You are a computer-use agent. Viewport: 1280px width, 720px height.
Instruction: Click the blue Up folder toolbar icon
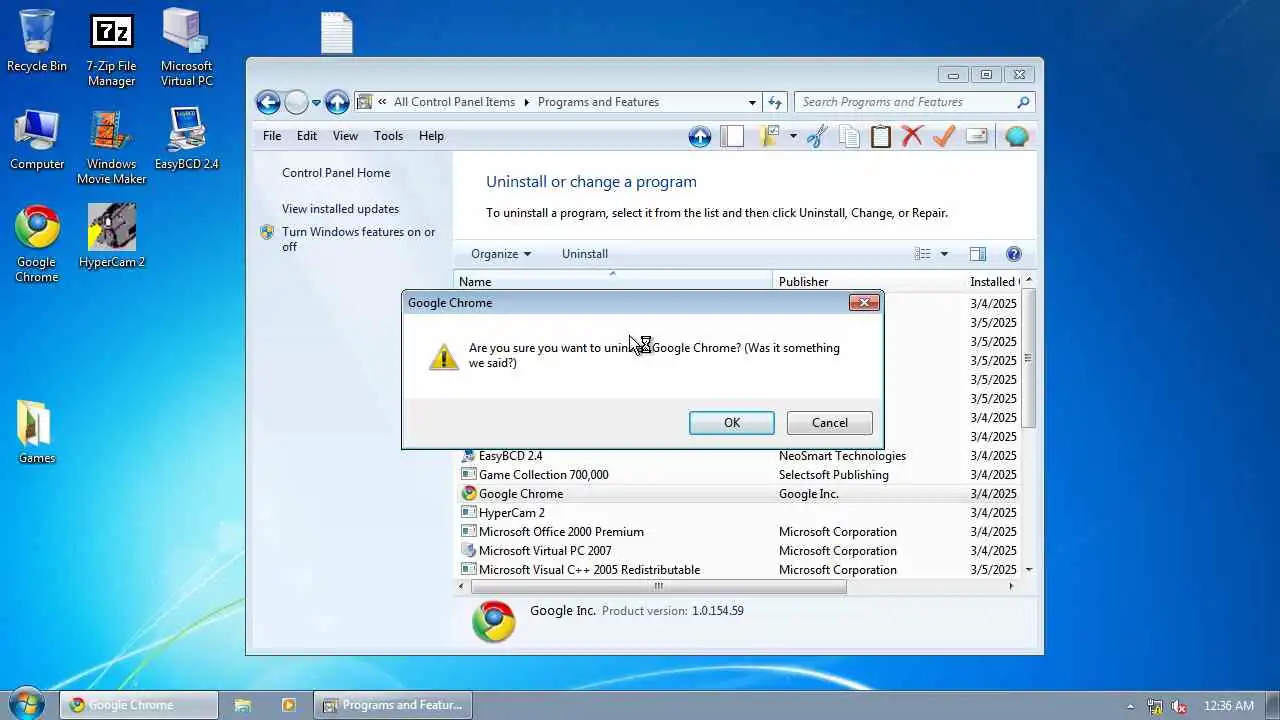click(x=700, y=137)
